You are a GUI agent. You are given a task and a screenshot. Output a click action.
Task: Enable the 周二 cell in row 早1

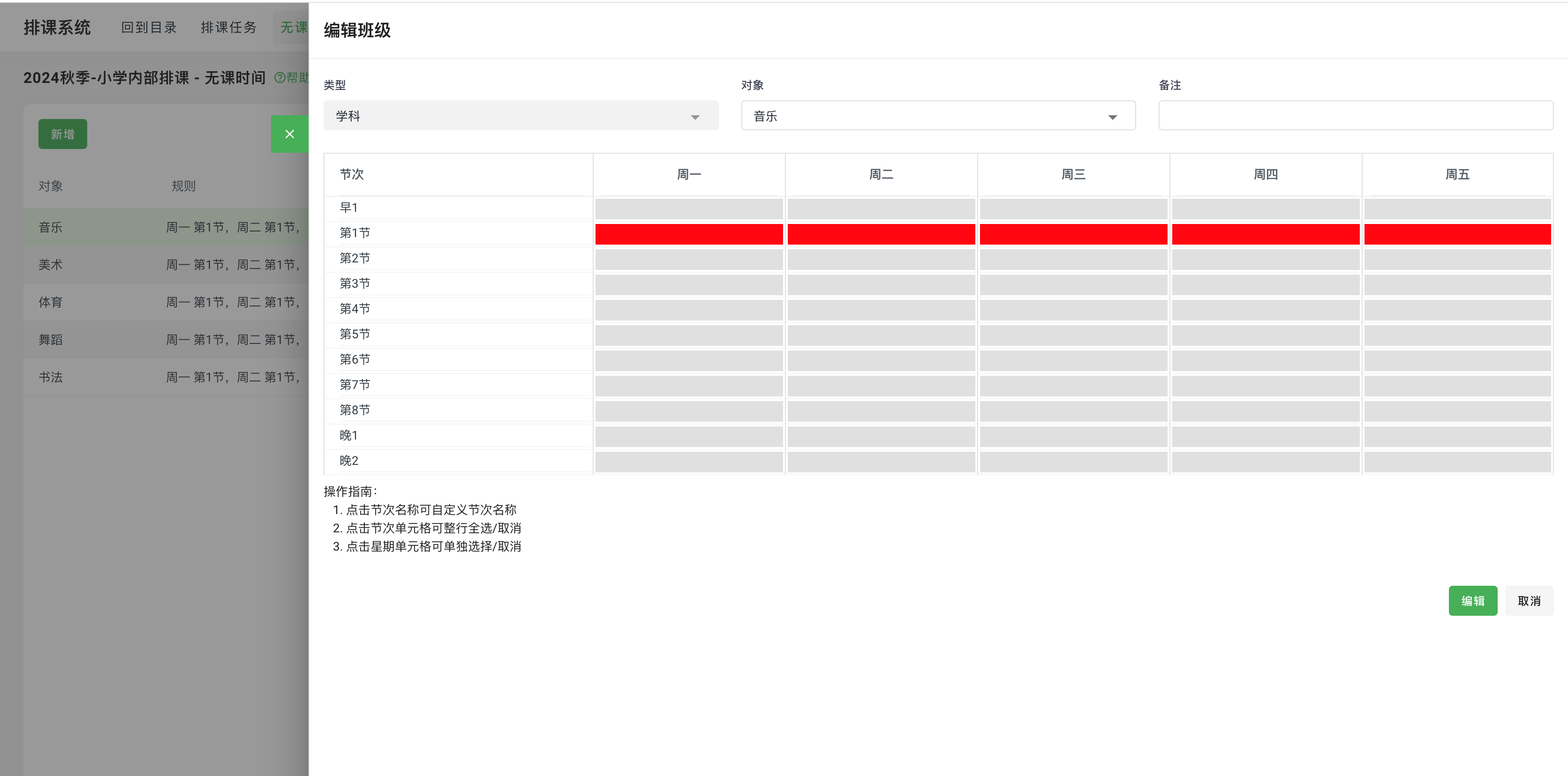coord(881,209)
